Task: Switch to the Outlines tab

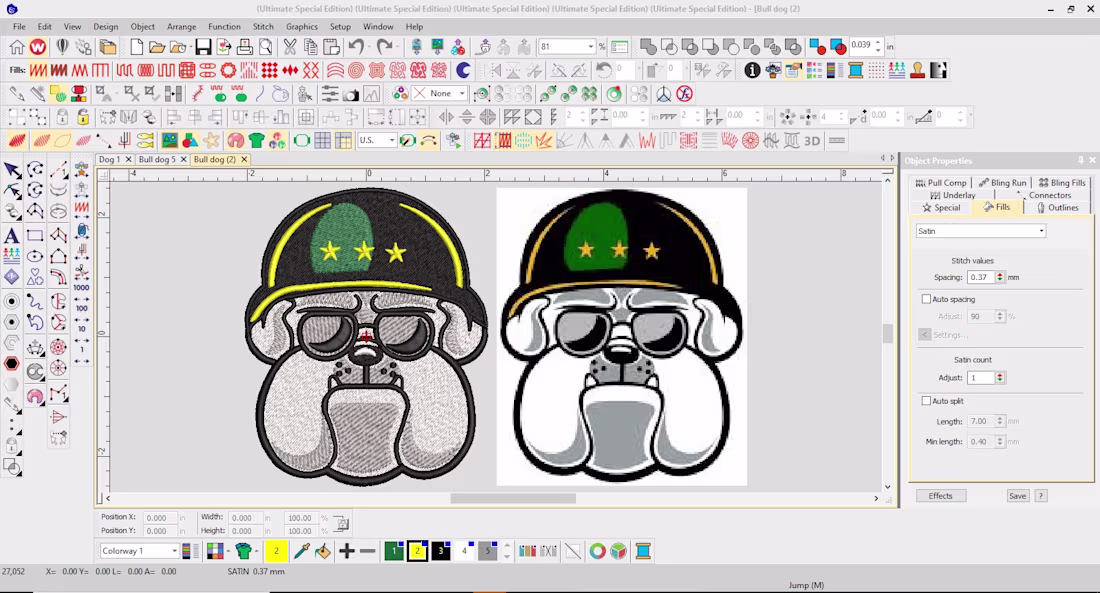Action: (x=1057, y=207)
